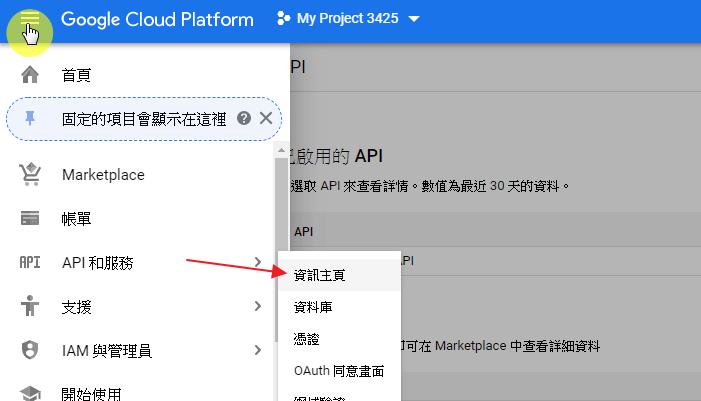This screenshot has height=401, width=701.
Task: Select 資訊主頁 in the API submenu
Action: [x=339, y=275]
